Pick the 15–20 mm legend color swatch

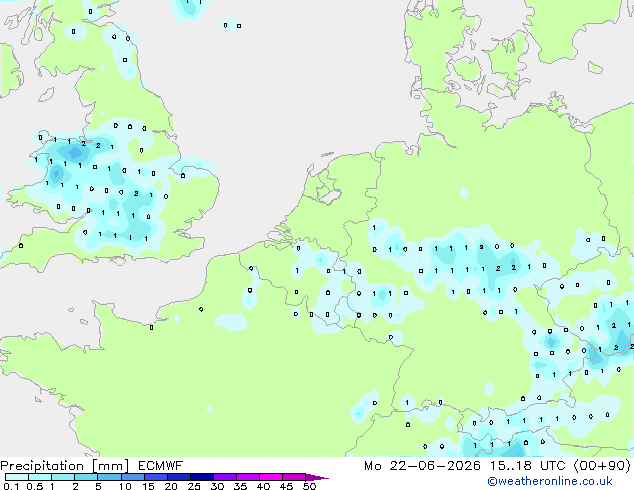tap(155, 477)
